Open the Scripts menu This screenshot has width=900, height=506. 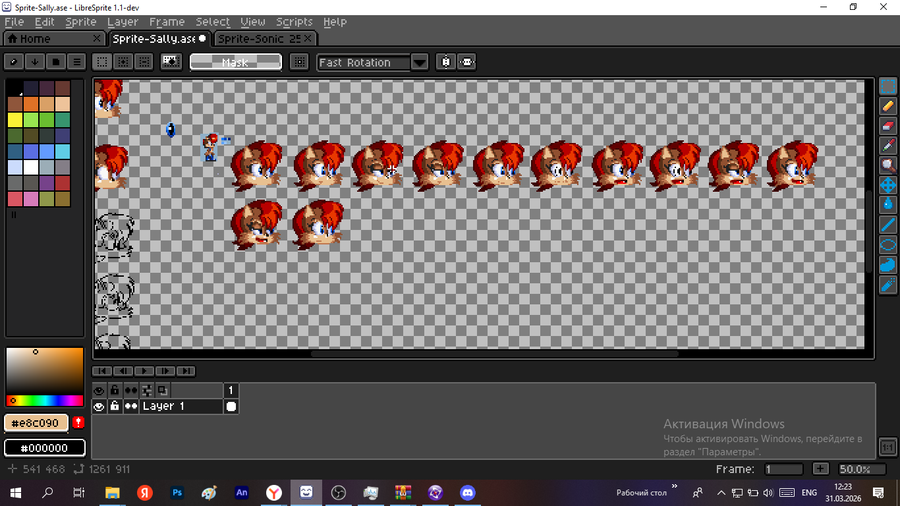pos(294,22)
